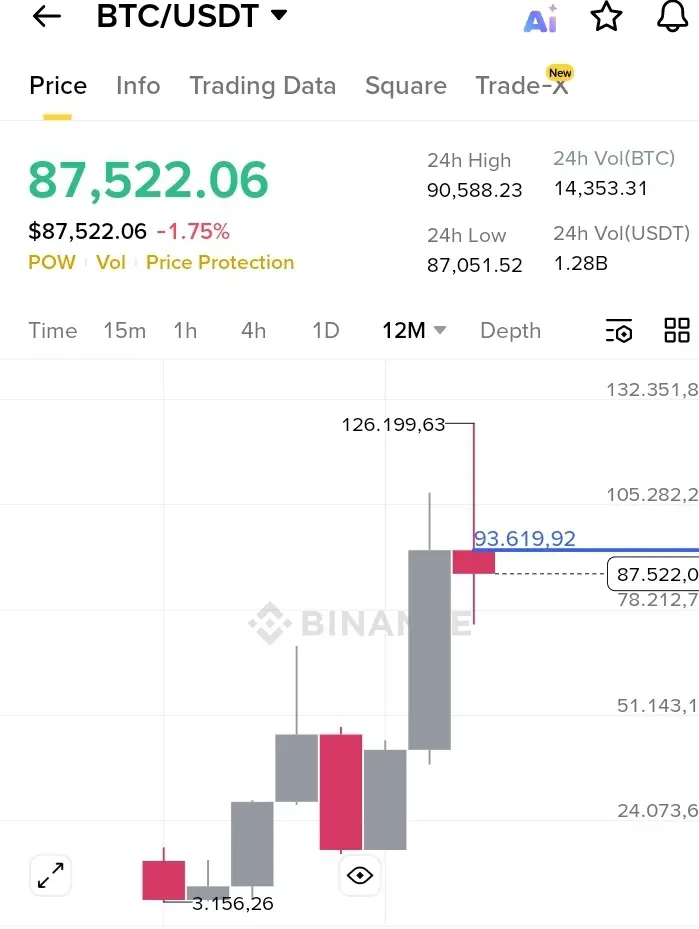Go back using the left arrow
Screen dimensions: 699x929
point(47,16)
